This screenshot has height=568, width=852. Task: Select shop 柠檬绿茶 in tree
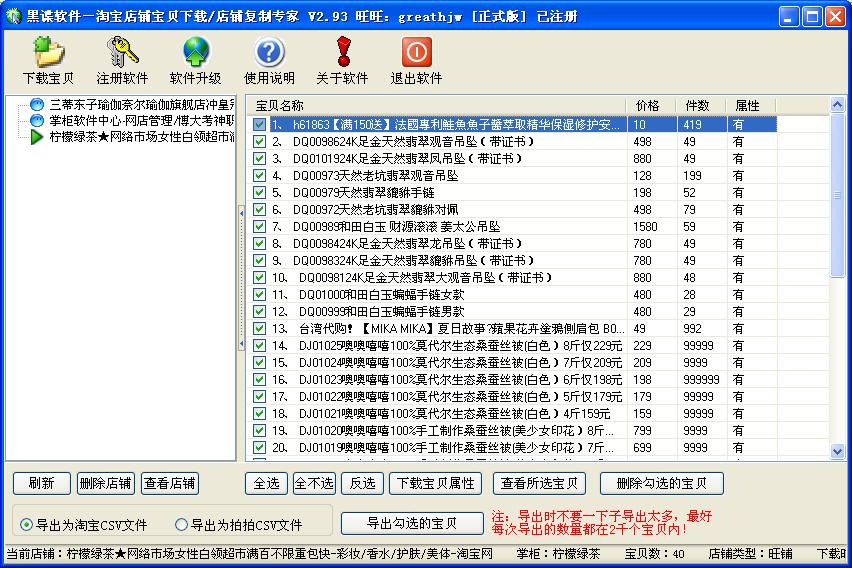click(x=132, y=136)
